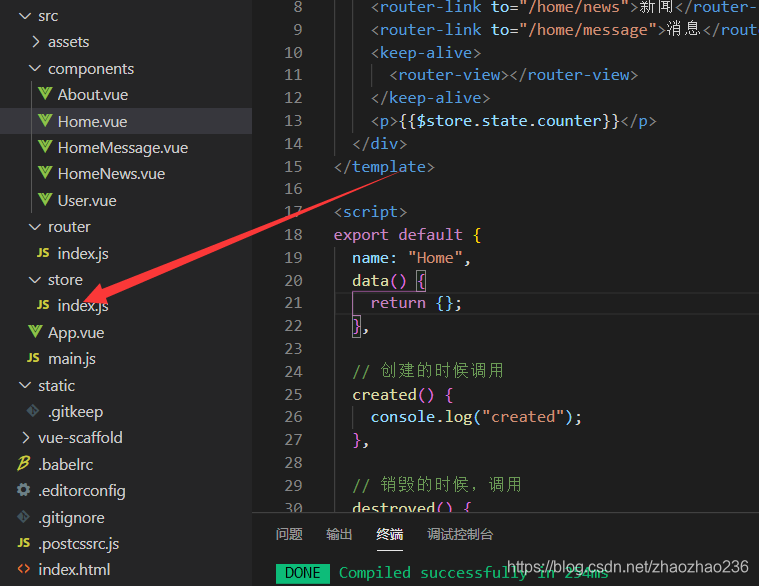Click the git icon beside .gitkeep
The image size is (759, 586).
pos(33,411)
